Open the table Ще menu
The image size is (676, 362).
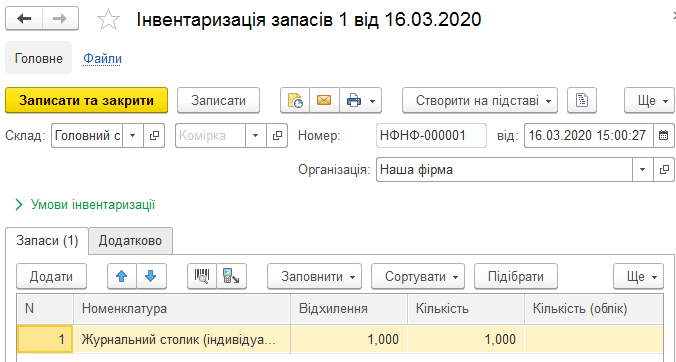638,276
